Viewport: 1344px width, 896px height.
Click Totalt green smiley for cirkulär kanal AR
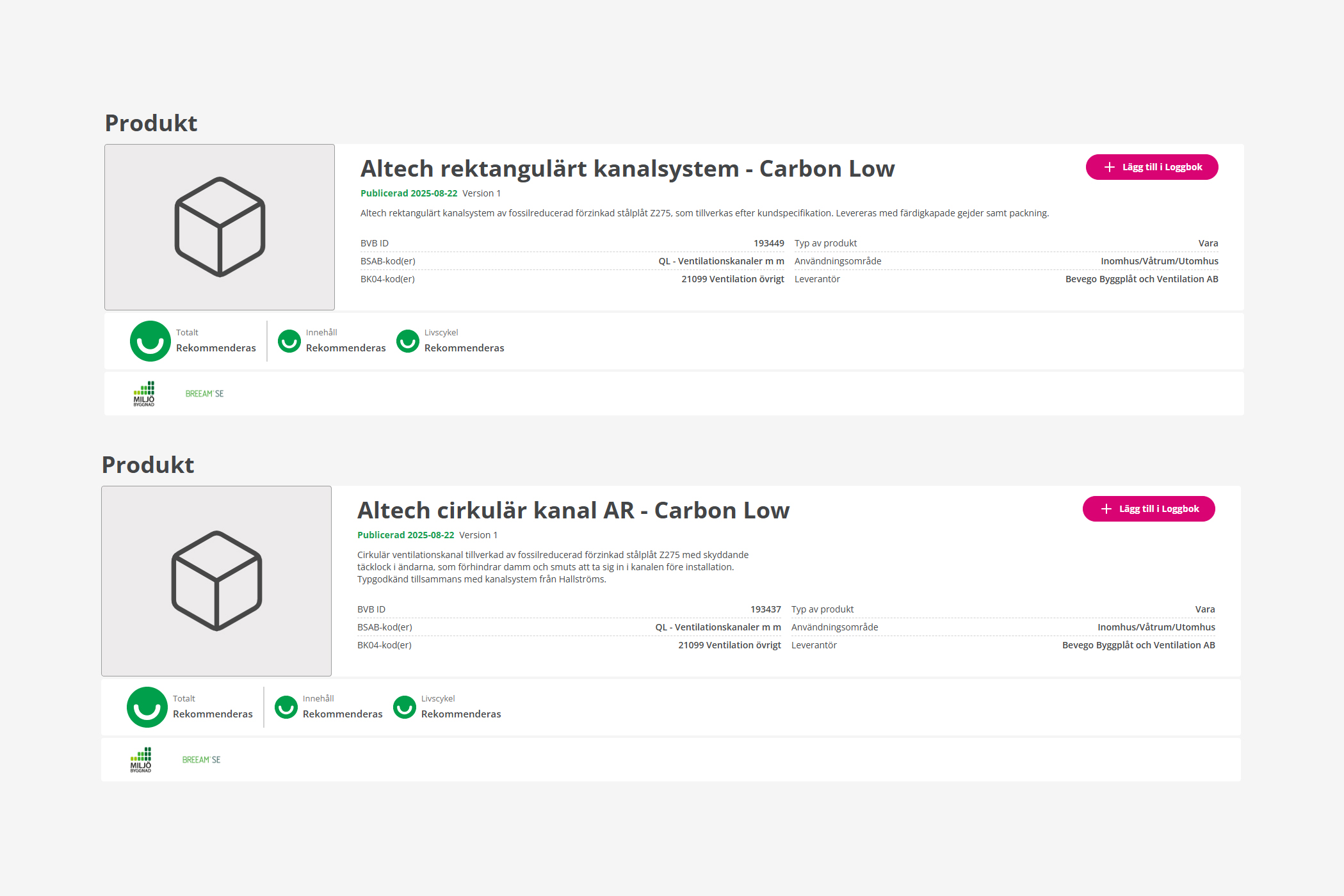coord(147,707)
